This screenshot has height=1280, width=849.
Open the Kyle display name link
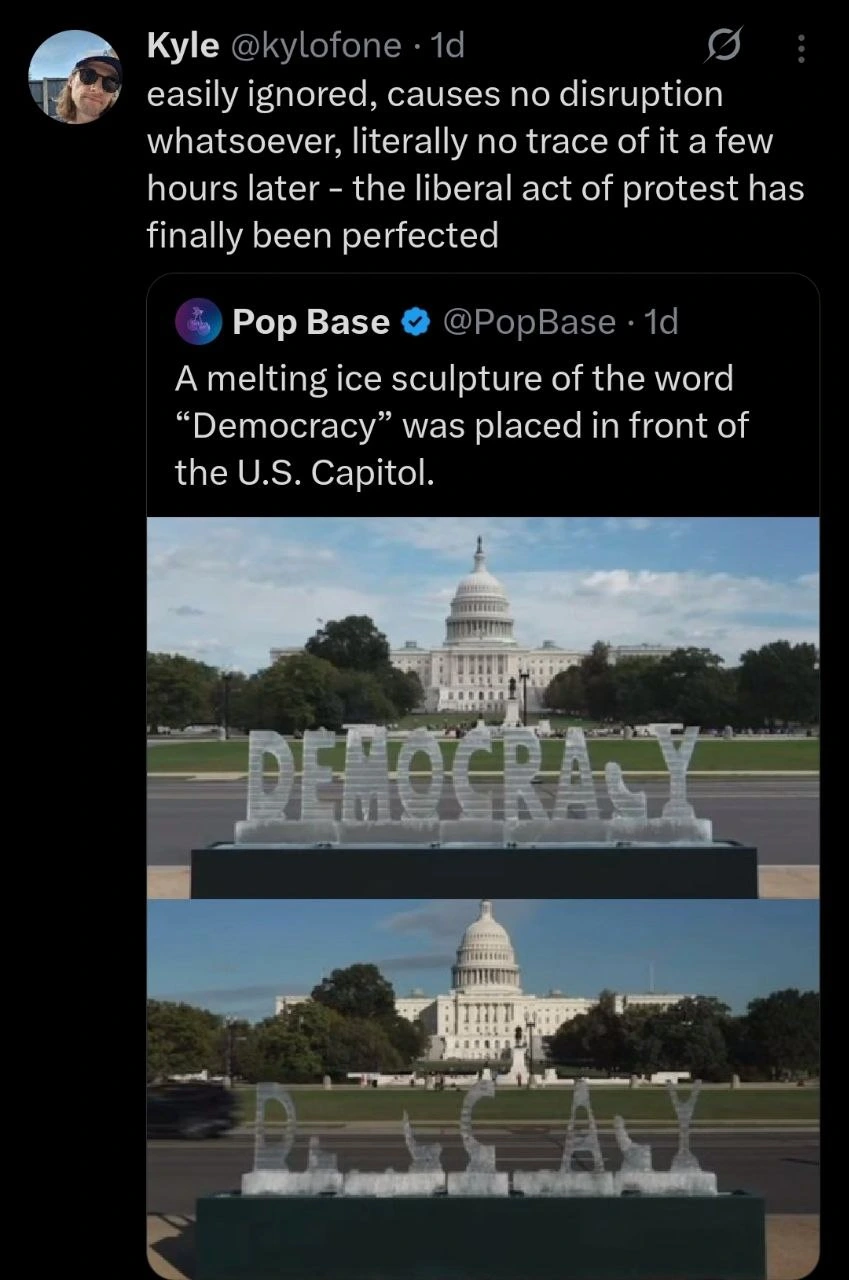click(x=184, y=45)
